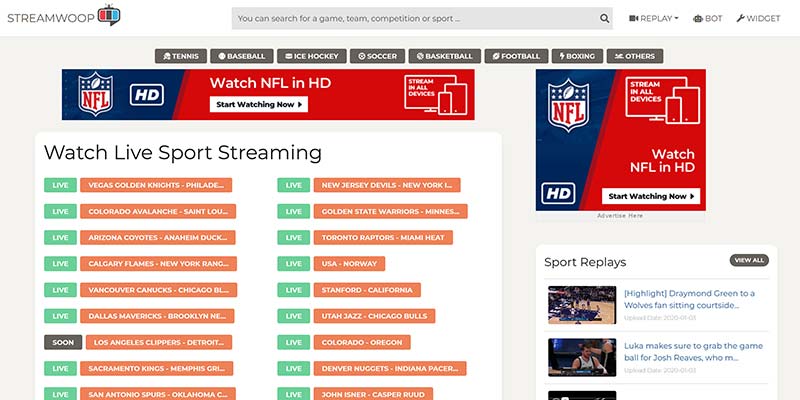This screenshot has height=400, width=800.
Task: Click the HD badge in side ad
Action: tap(558, 193)
